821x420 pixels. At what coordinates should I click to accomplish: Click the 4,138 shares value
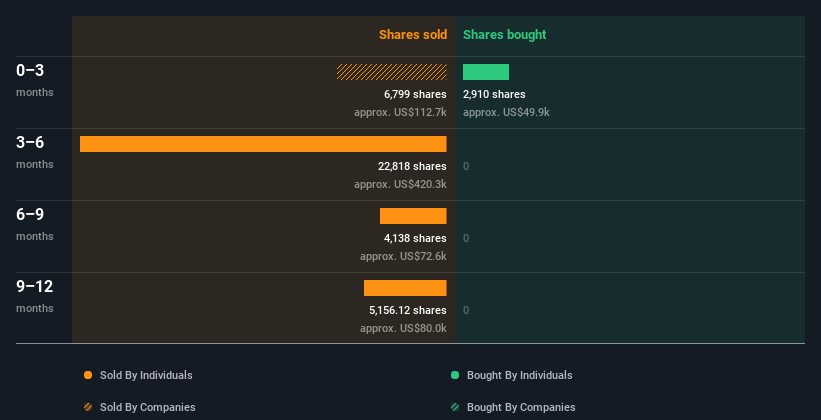(415, 238)
